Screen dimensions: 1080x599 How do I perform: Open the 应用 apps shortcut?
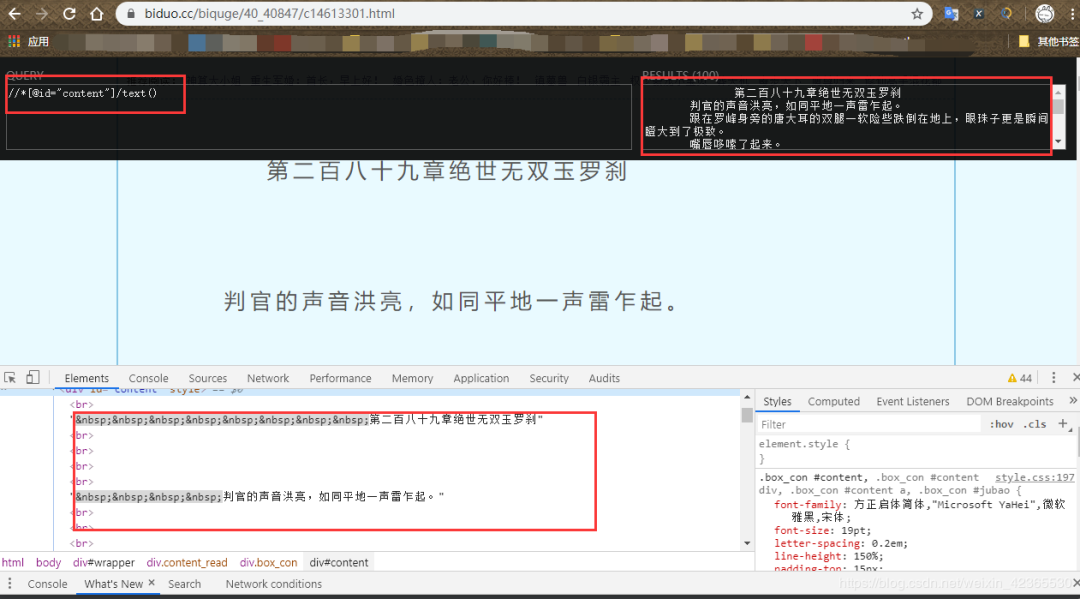[x=28, y=42]
